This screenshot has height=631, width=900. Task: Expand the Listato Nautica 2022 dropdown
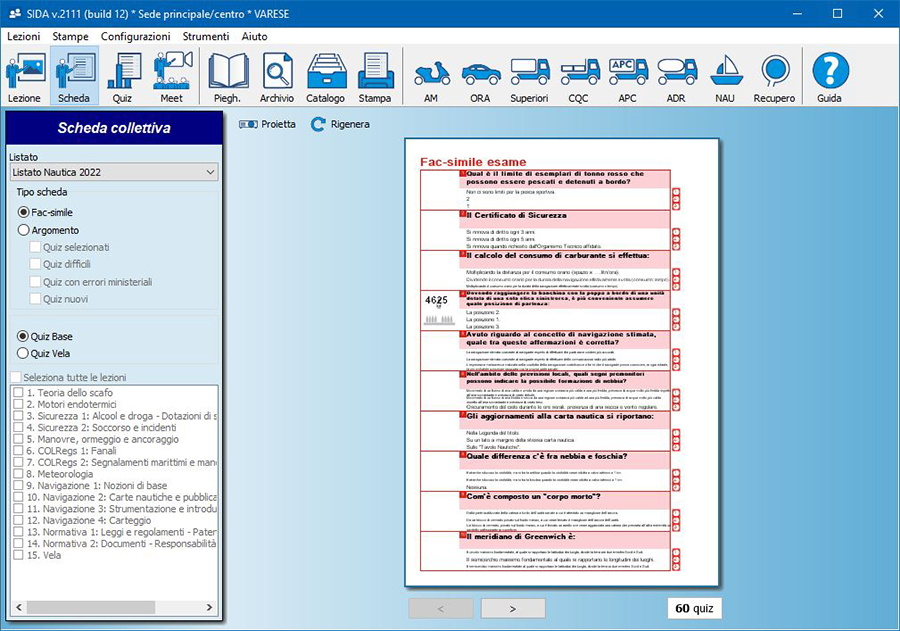point(112,172)
